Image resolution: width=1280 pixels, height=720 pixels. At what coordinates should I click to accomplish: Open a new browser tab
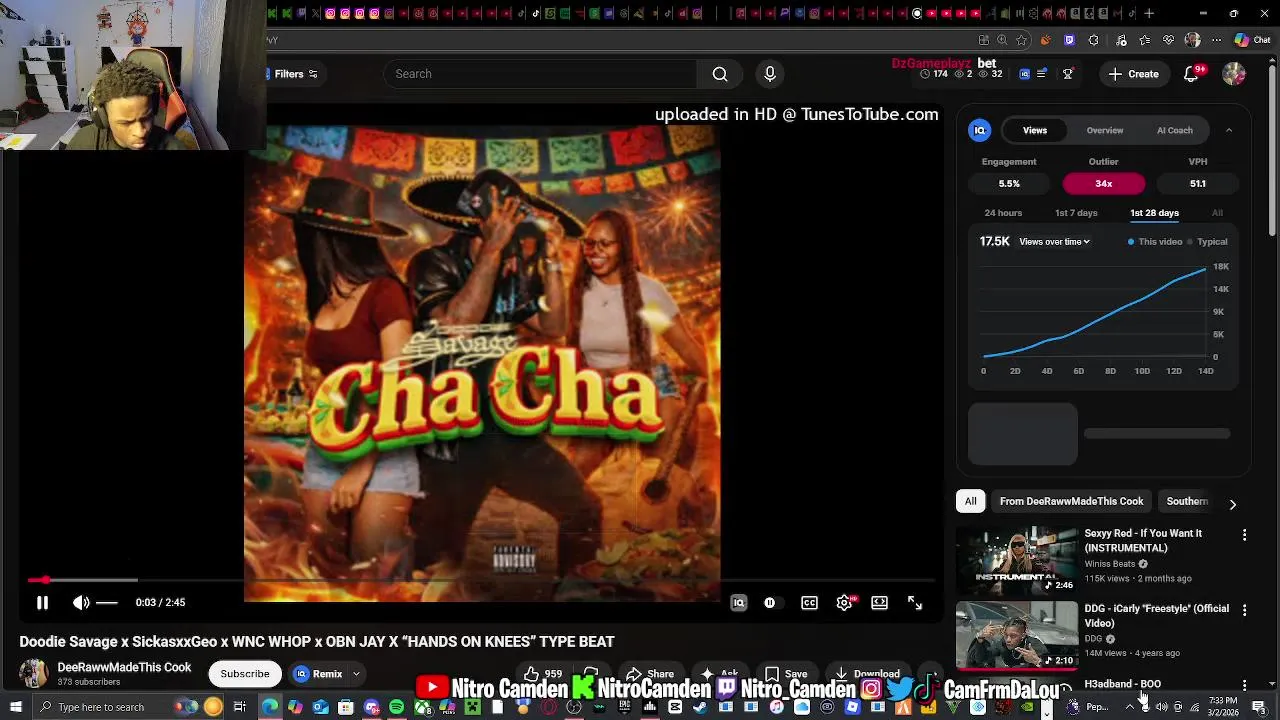(1149, 13)
